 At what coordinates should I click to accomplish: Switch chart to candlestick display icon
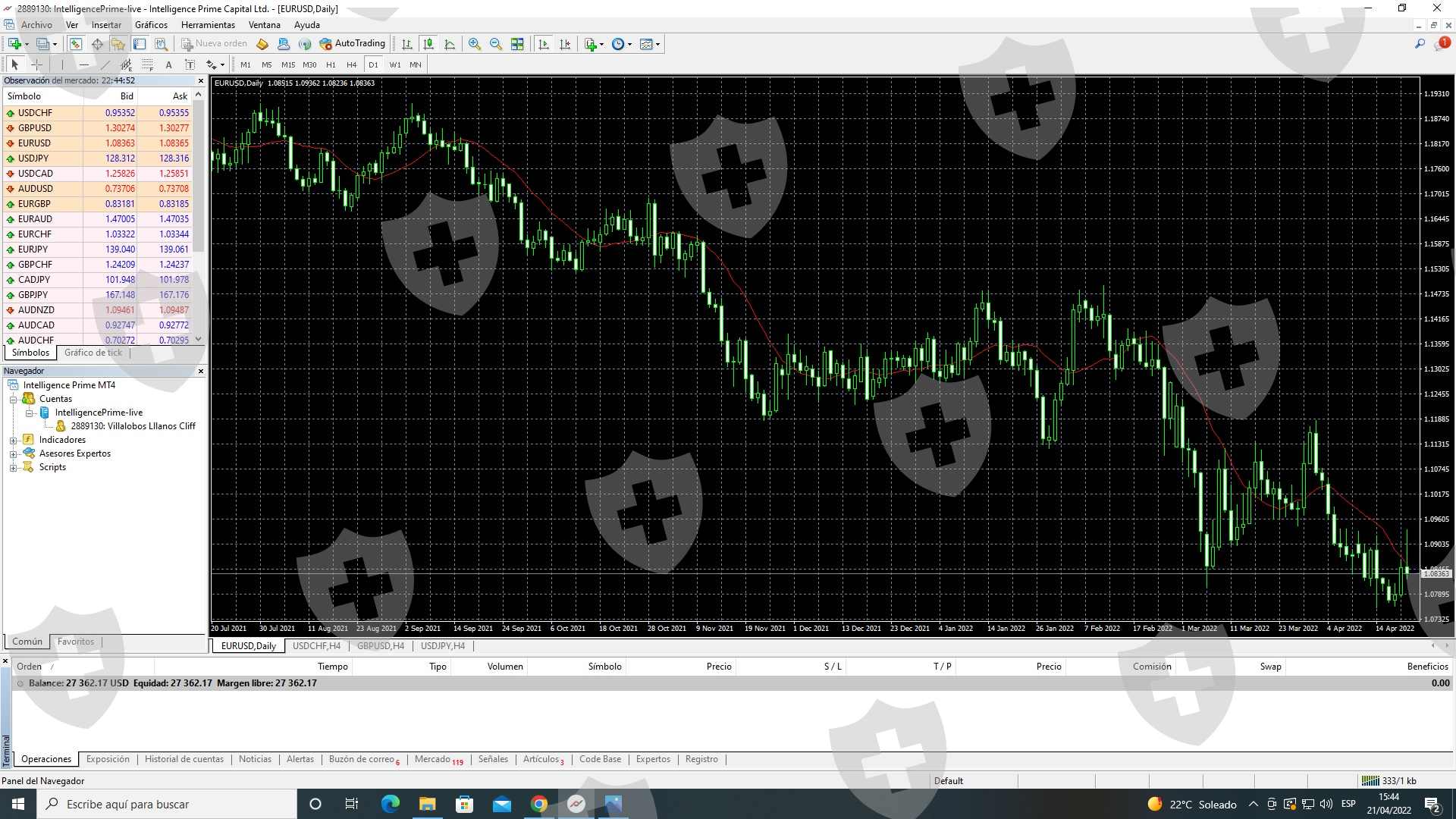tap(428, 44)
